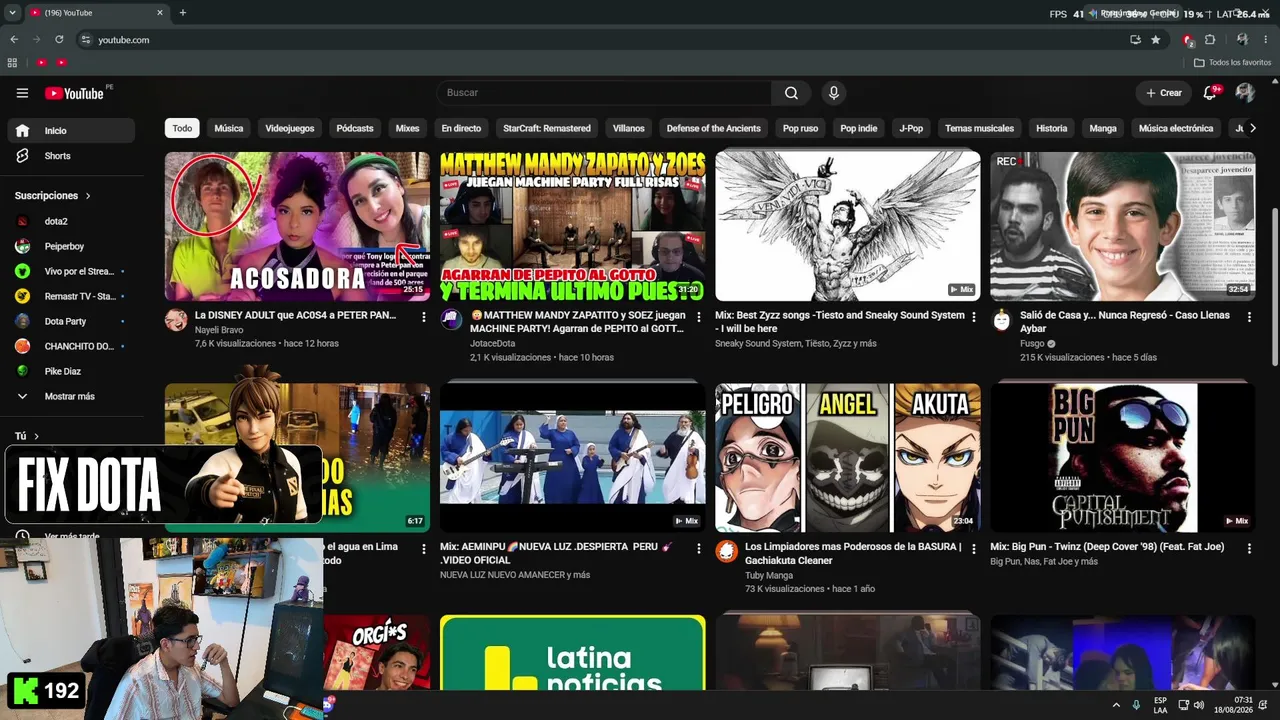
Task: Select the Videojuegos filter chip
Action: click(290, 128)
